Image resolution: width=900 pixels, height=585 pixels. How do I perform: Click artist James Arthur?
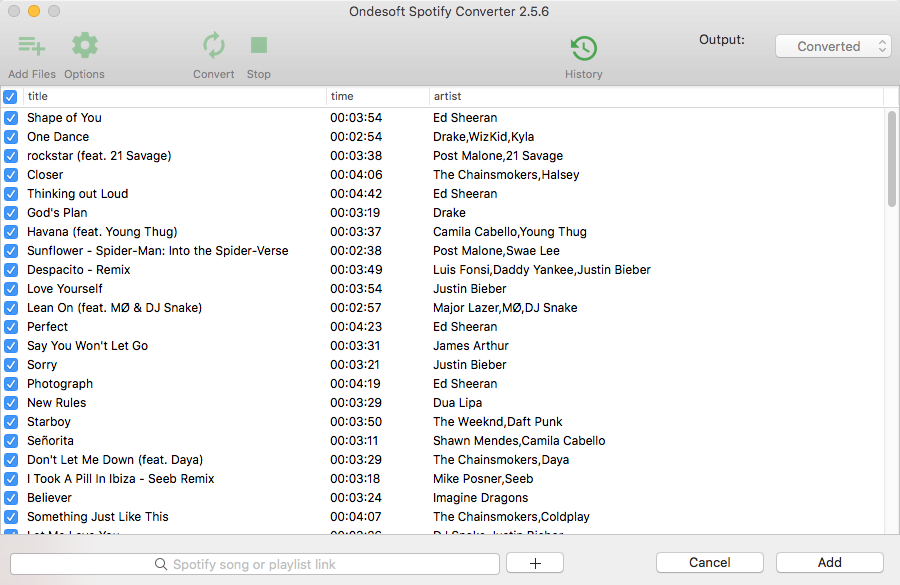471,346
